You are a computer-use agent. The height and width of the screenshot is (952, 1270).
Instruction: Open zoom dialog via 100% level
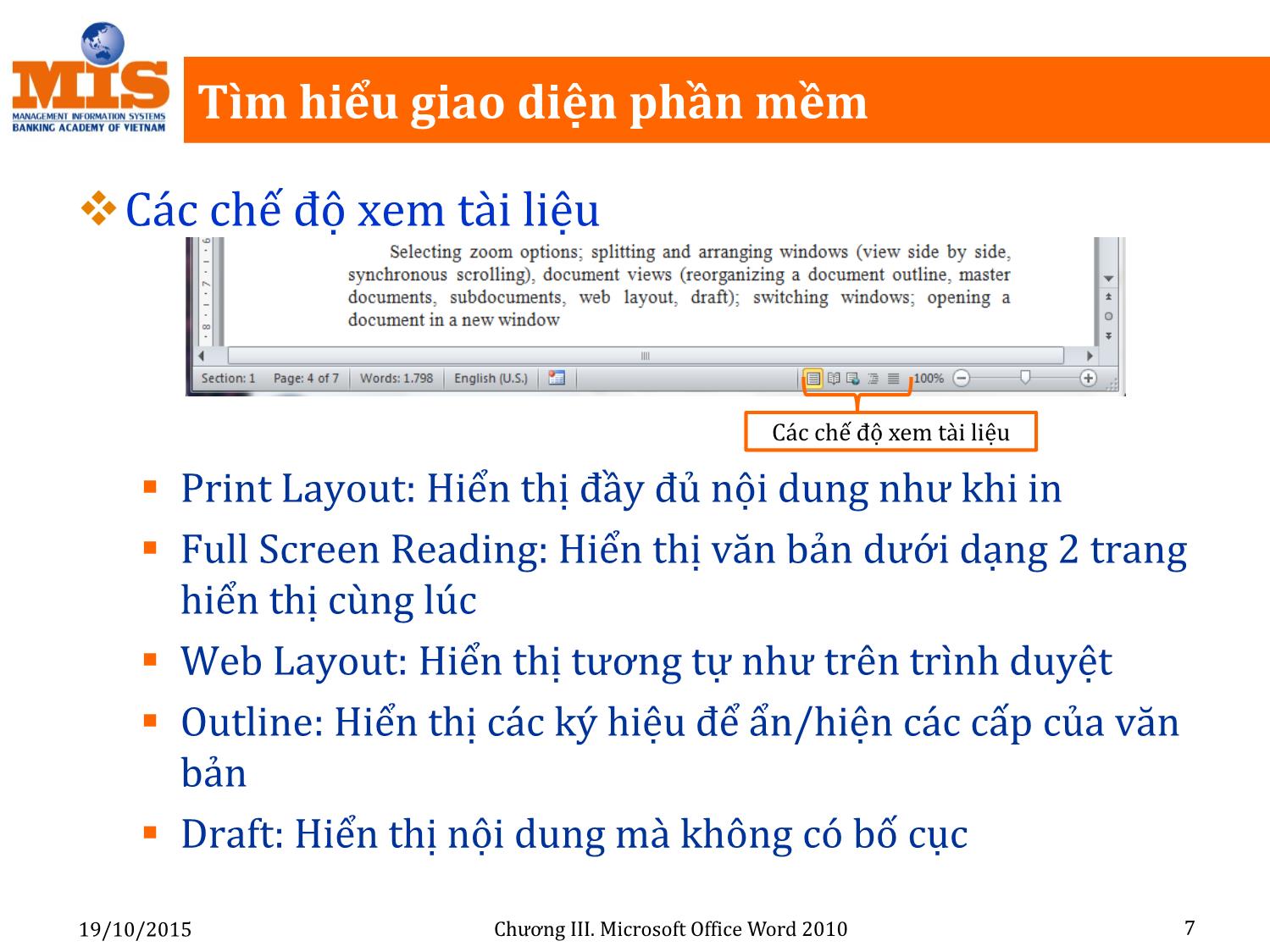point(929,379)
